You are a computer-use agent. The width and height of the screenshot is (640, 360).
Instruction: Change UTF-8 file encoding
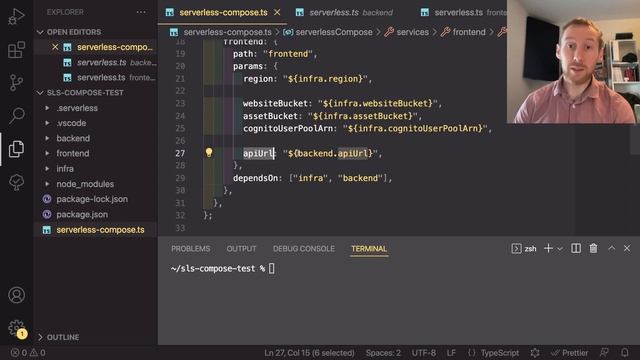[x=424, y=353]
